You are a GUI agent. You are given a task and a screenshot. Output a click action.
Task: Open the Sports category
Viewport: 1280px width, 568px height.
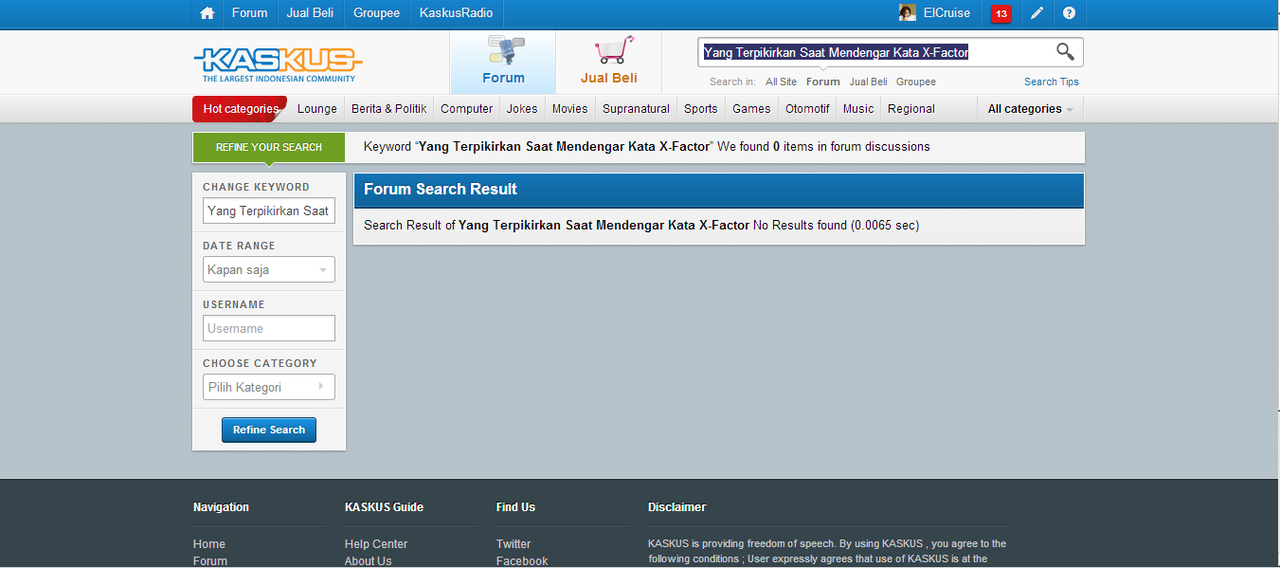tap(701, 109)
